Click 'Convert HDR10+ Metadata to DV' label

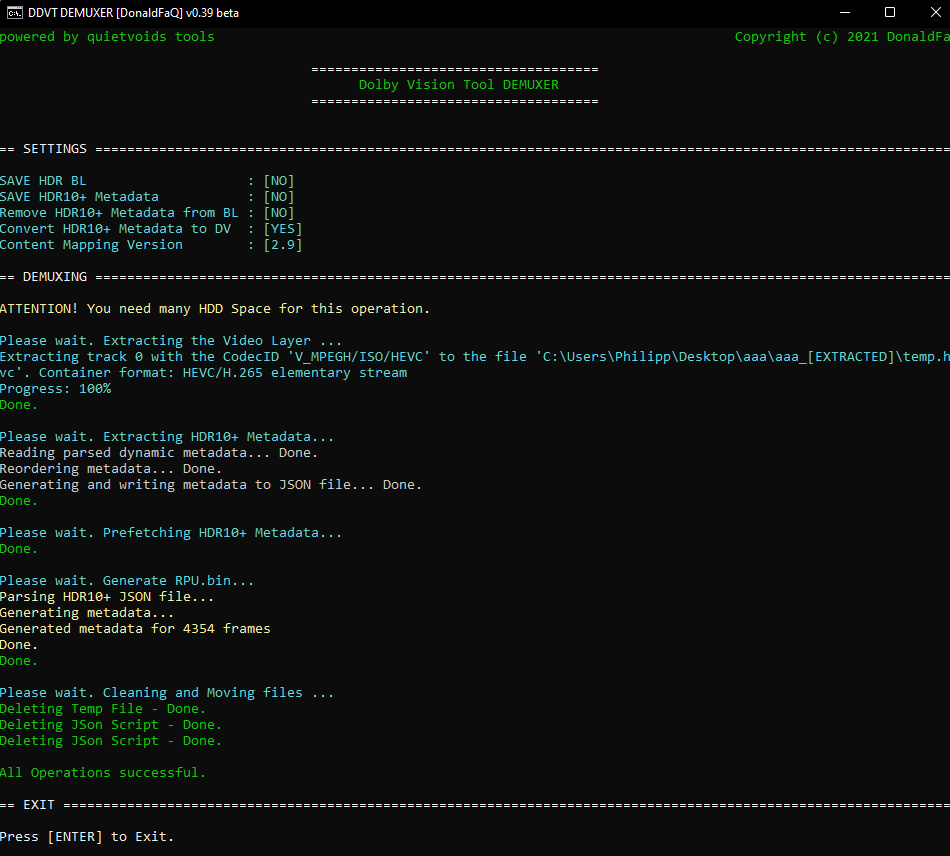(116, 229)
